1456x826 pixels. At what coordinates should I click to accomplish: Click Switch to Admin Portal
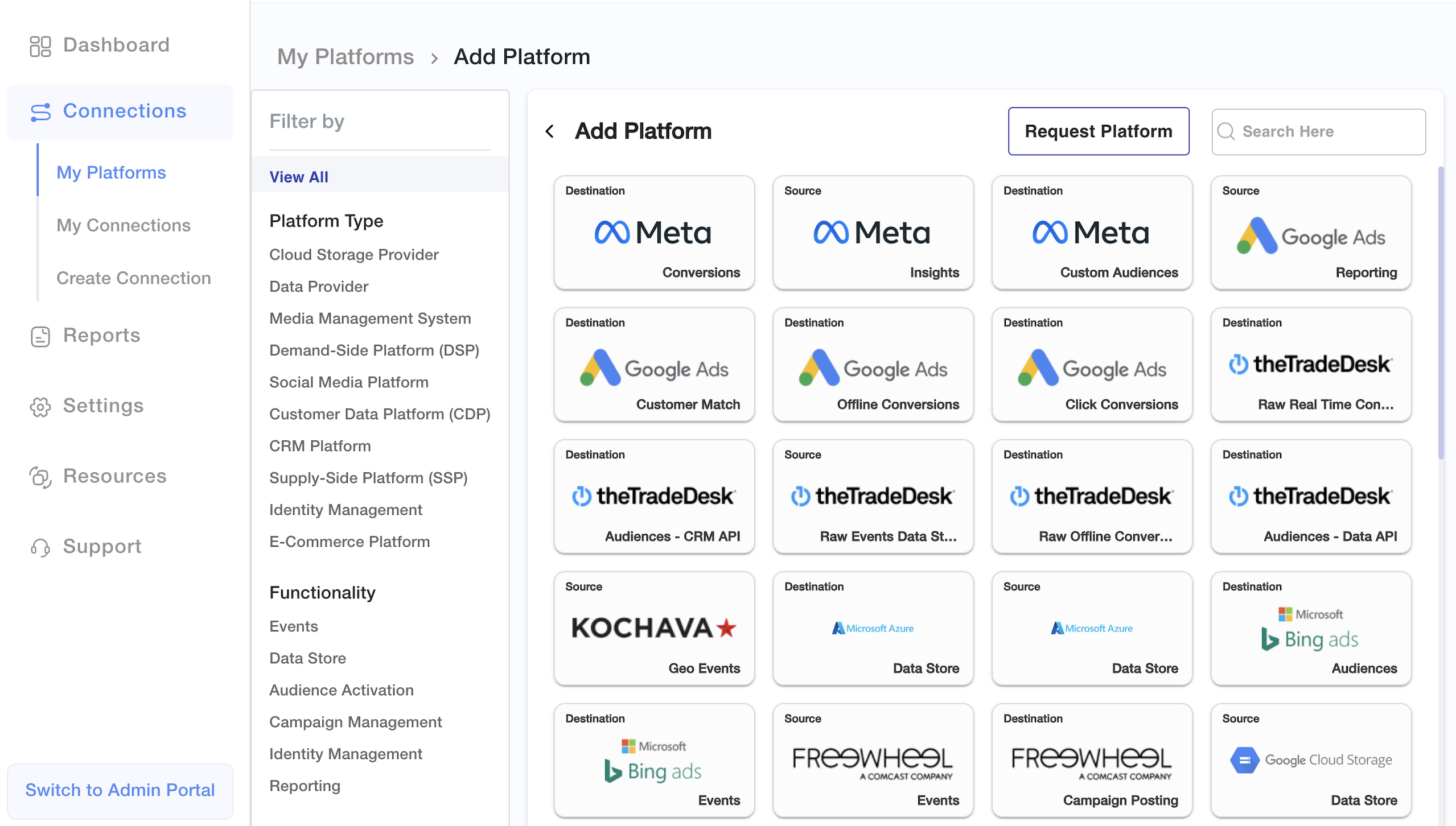tap(120, 790)
